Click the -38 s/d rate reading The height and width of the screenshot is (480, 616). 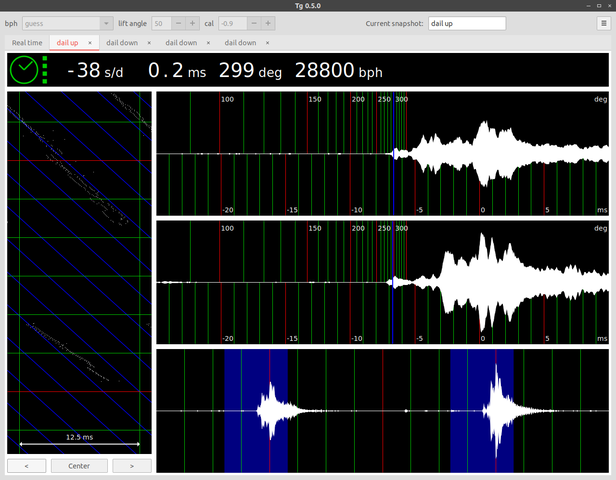click(x=95, y=71)
